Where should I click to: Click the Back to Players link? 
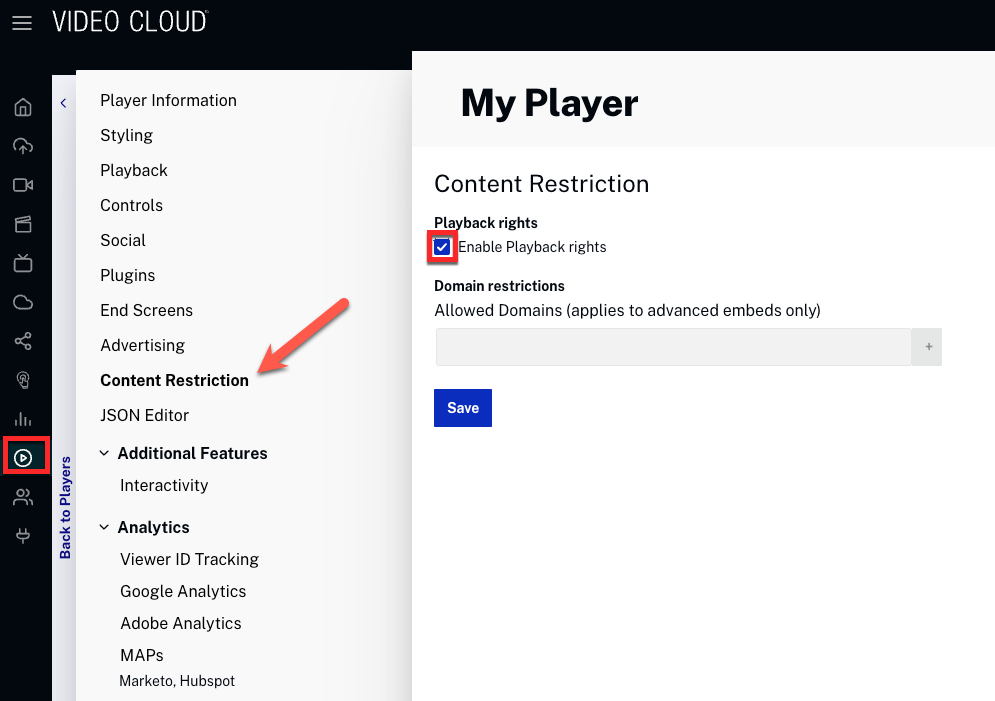(65, 507)
